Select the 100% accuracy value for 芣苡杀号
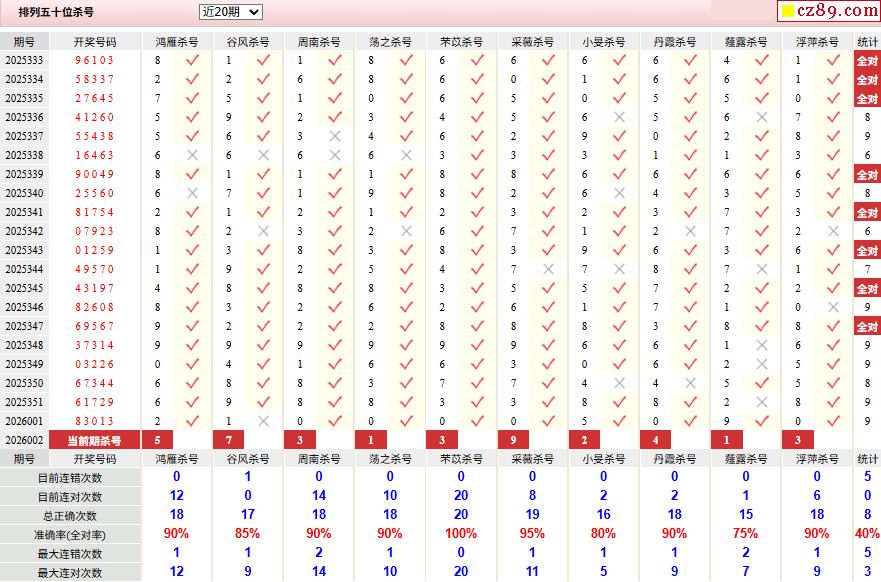881x582 pixels. (461, 533)
